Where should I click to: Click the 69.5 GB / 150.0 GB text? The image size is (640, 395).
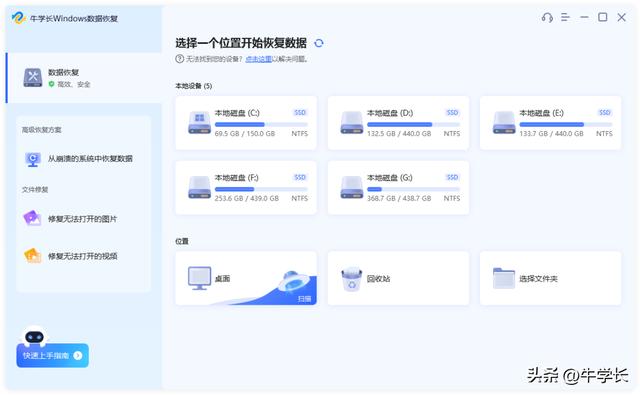click(245, 133)
